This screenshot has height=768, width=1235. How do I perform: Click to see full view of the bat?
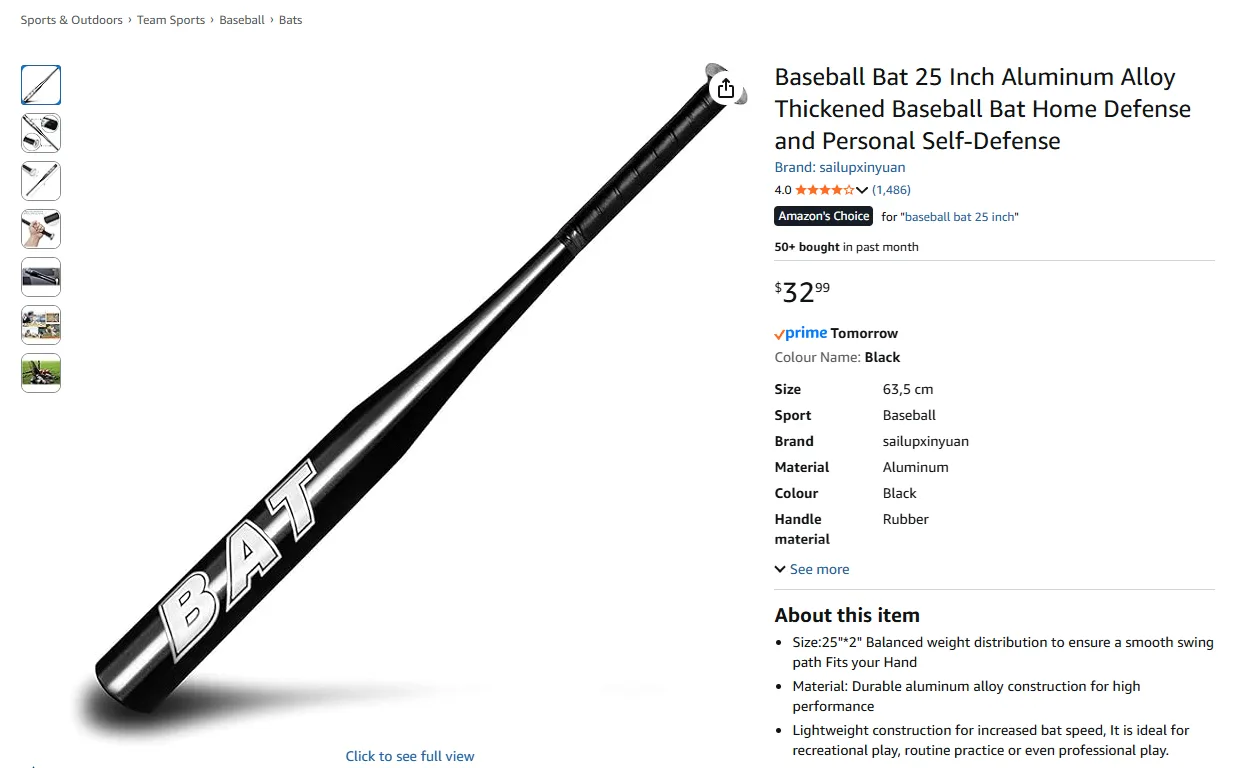[409, 755]
